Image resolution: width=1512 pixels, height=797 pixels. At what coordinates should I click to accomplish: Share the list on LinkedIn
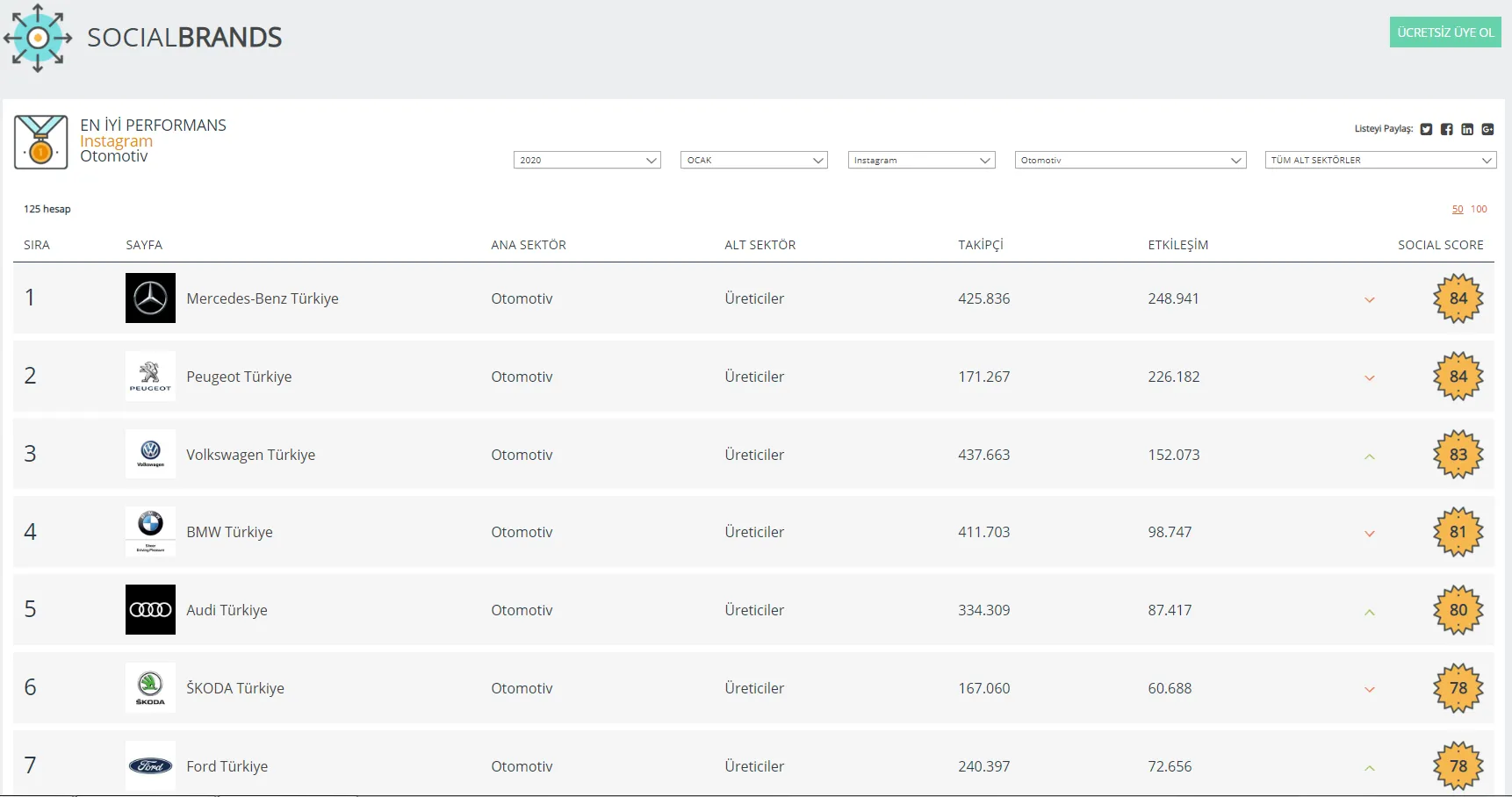point(1467,129)
